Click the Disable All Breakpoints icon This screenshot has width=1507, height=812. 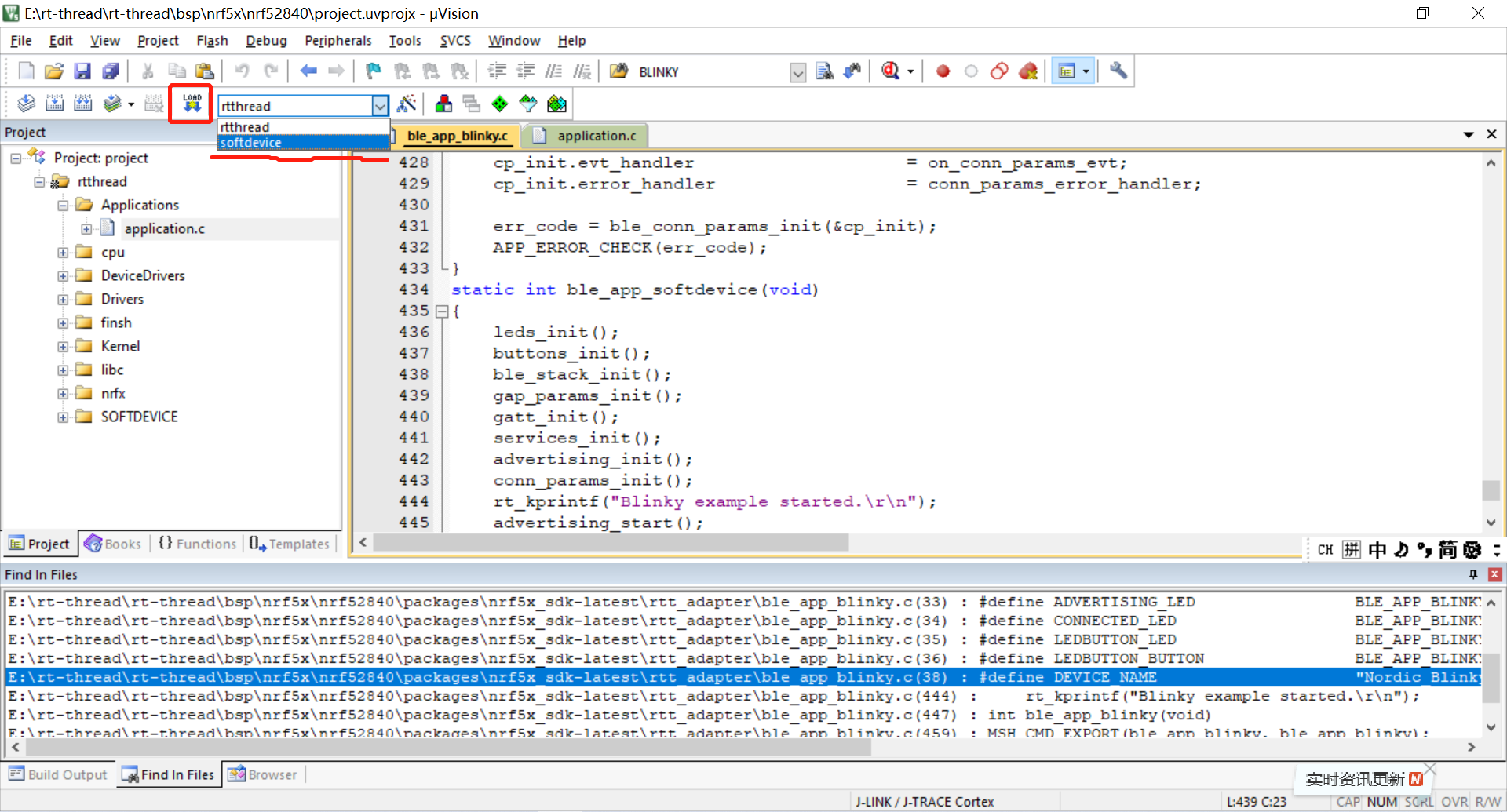click(999, 71)
